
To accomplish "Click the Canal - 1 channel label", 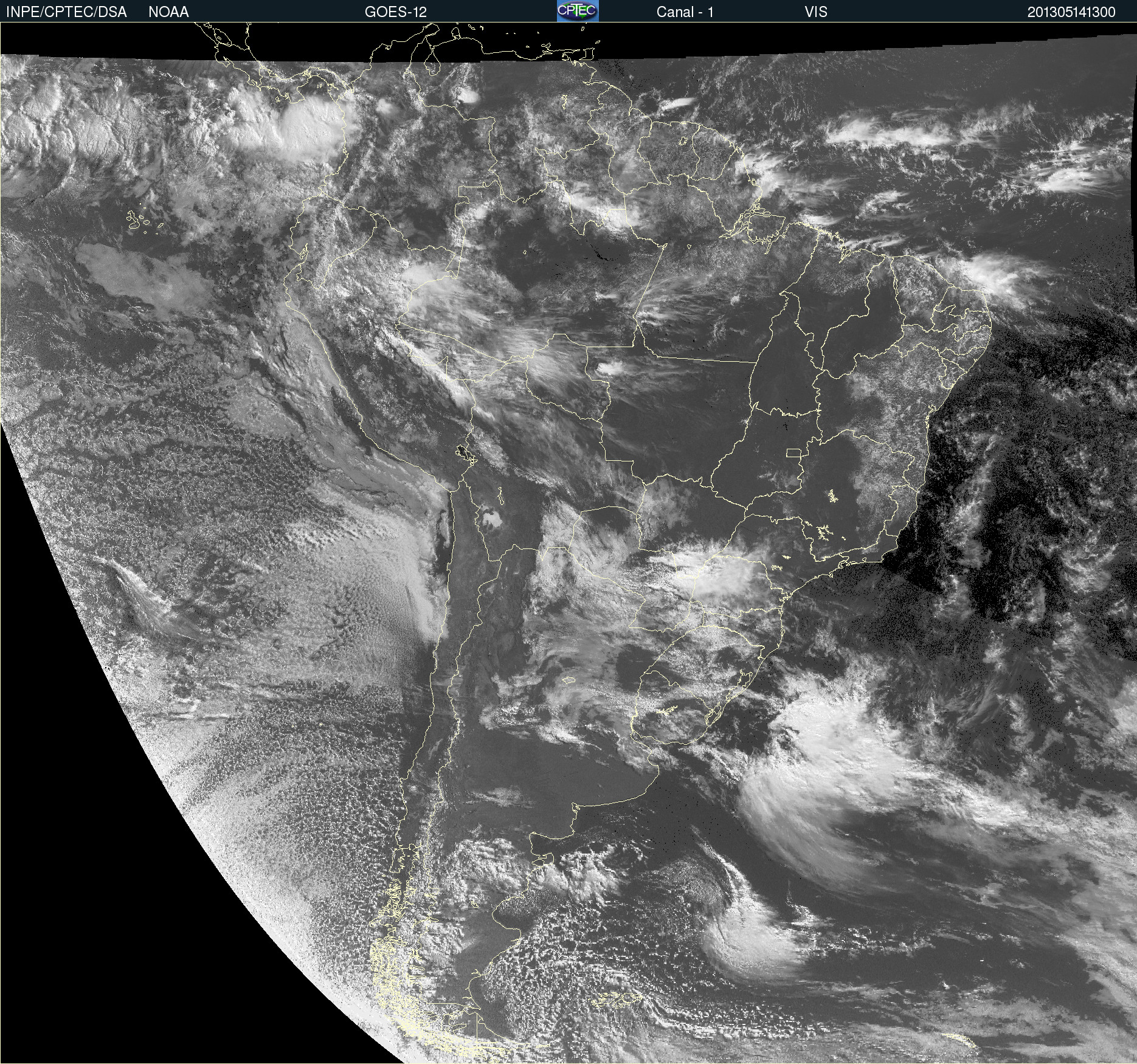I will click(x=685, y=12).
